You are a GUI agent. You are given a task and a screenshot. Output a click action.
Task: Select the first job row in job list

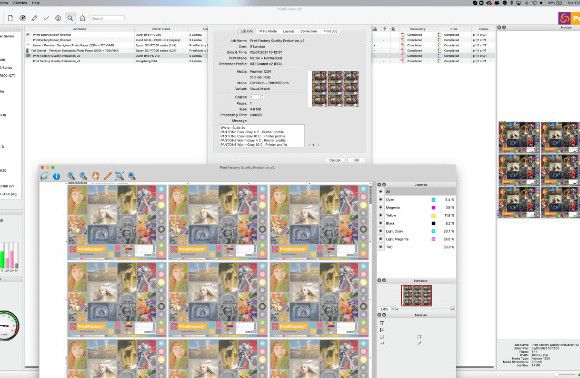tap(116, 35)
